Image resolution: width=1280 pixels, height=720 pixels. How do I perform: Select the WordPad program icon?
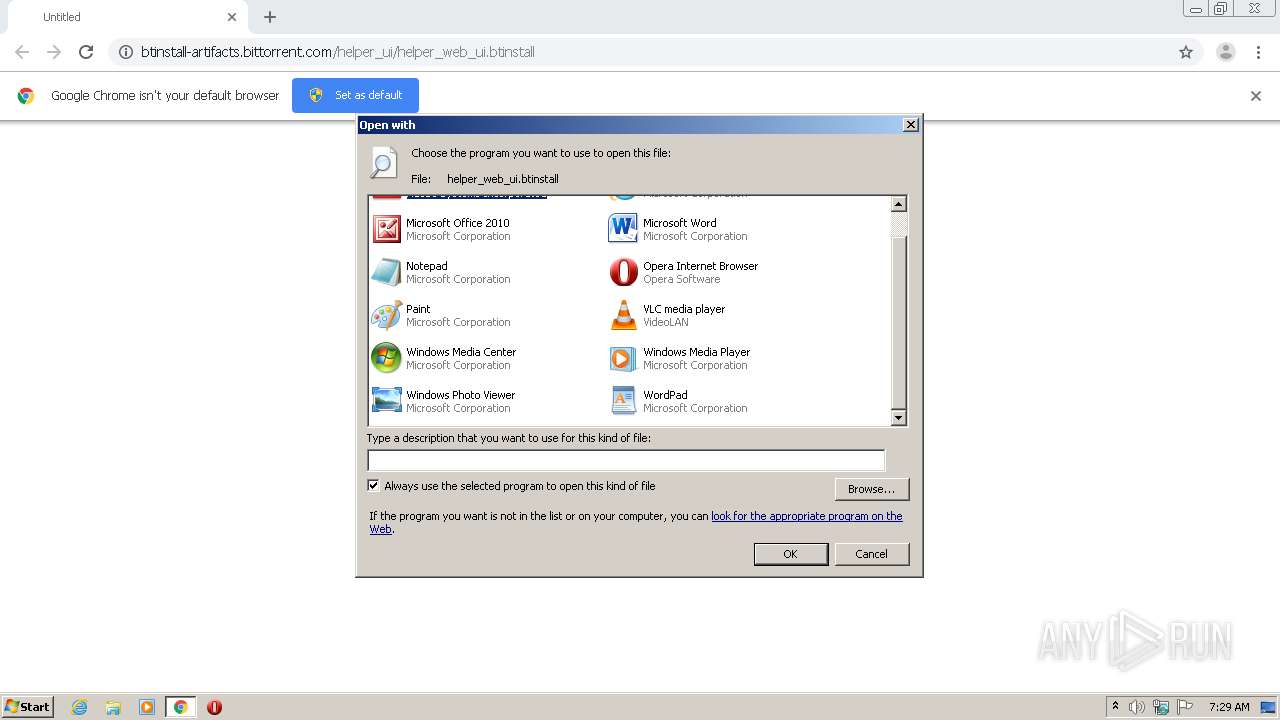pos(623,401)
